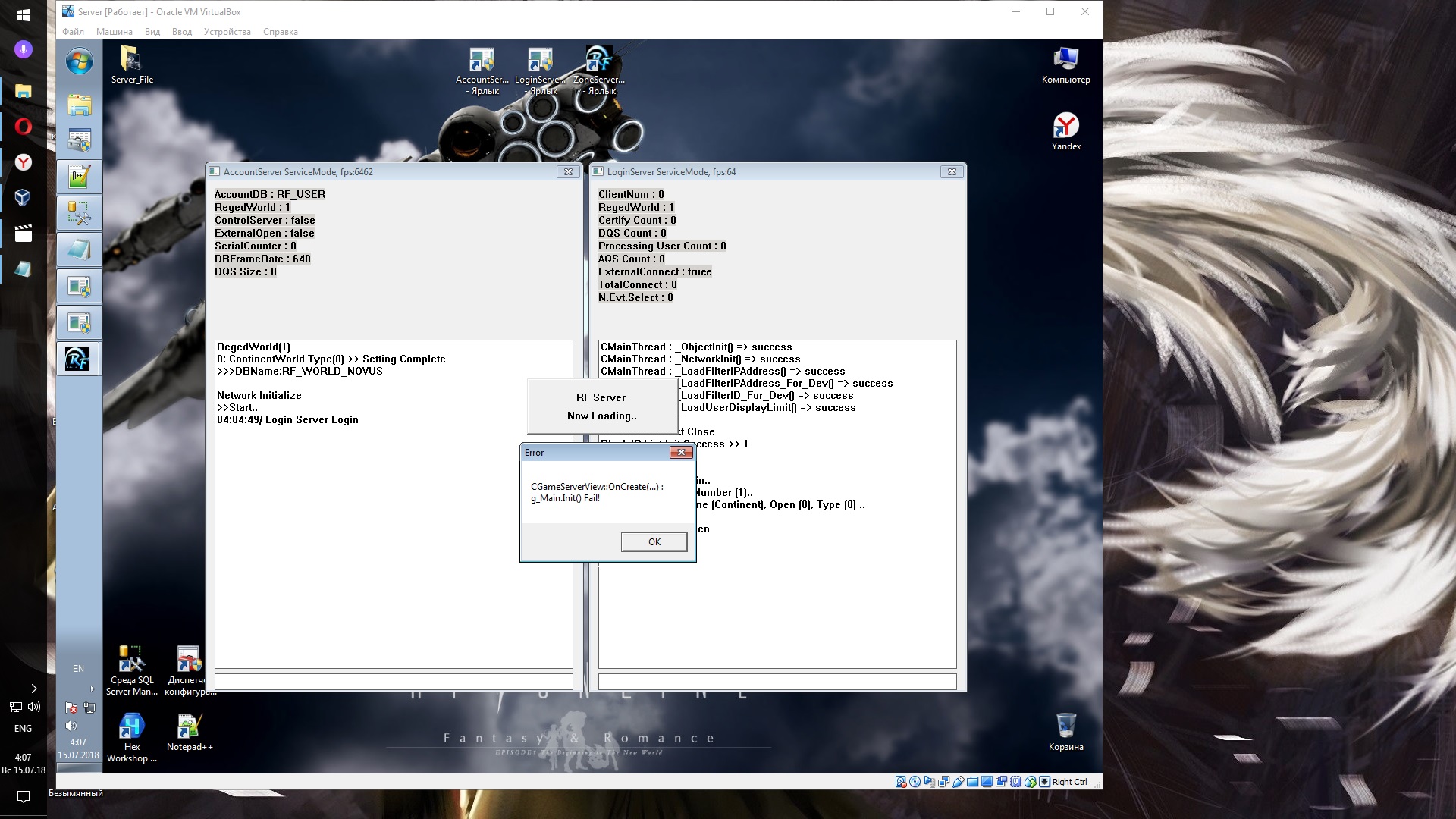The width and height of the screenshot is (1456, 819).
Task: Click the shared folders indicator in status bar
Action: pos(972,782)
